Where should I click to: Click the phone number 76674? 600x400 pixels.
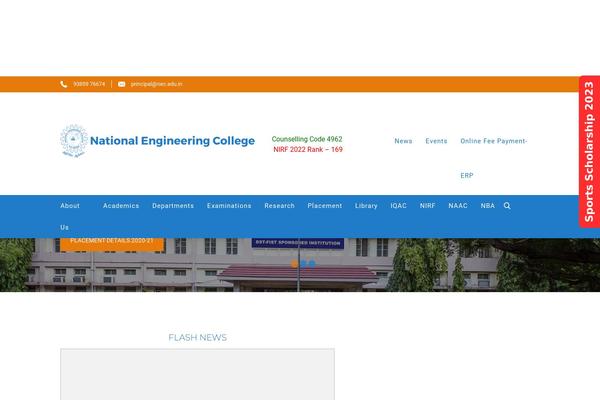[x=89, y=84]
